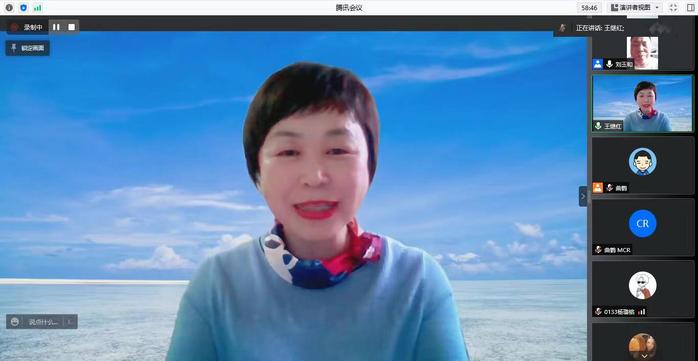
Task: Open the meeting info icon
Action: tap(9, 8)
